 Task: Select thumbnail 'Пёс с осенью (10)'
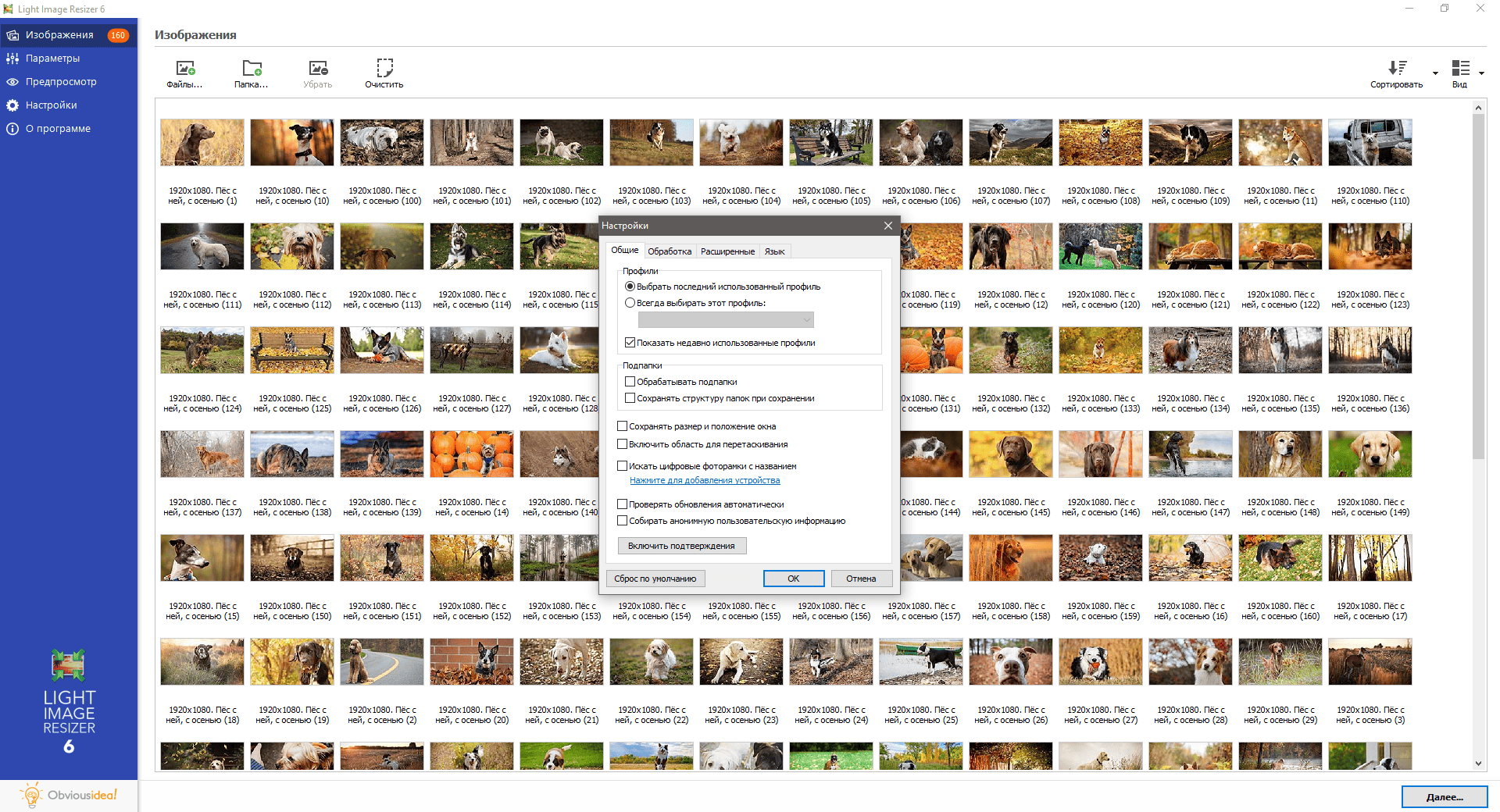coord(292,143)
